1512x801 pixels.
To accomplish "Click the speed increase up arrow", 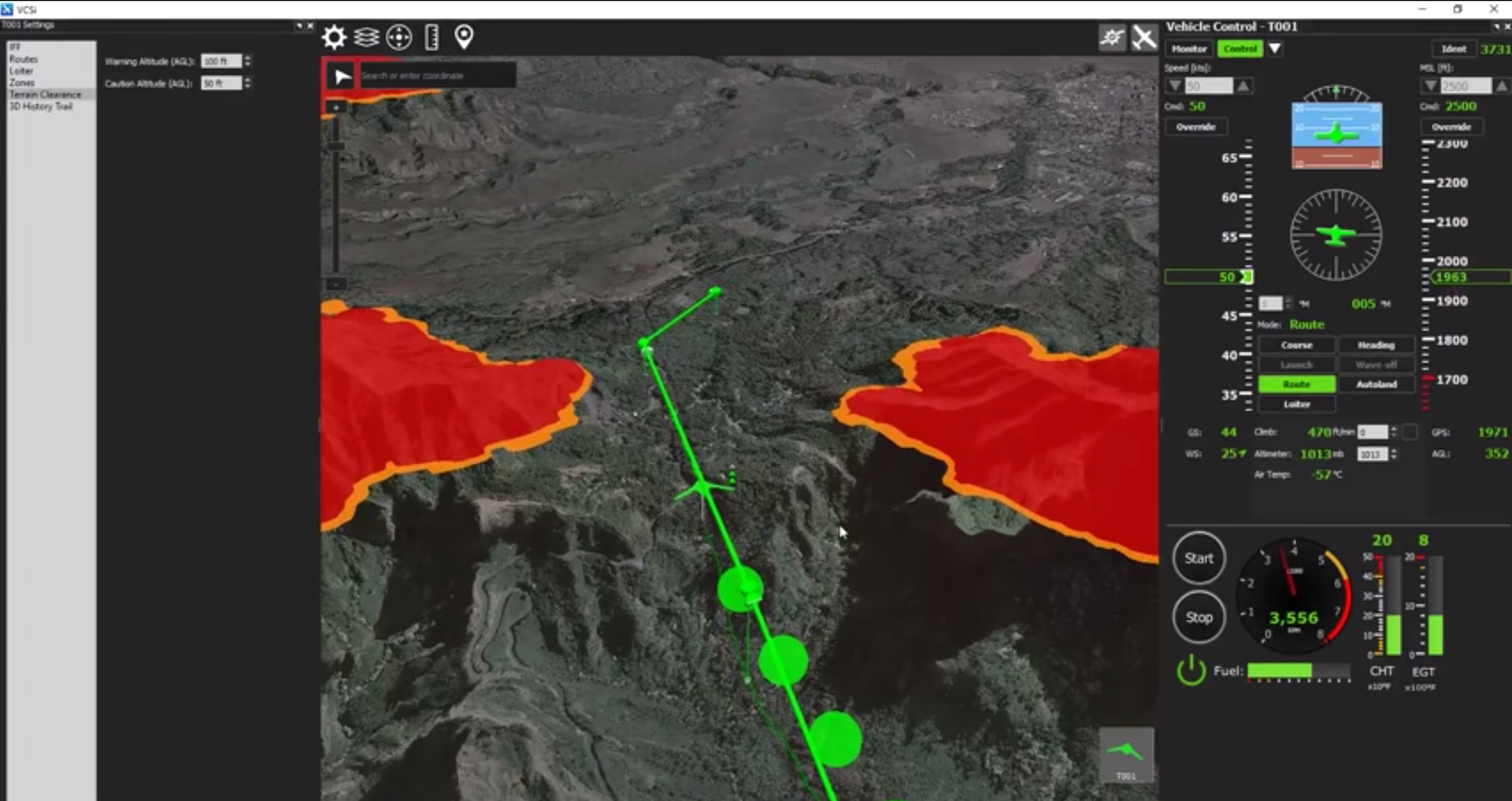I will tap(1243, 86).
